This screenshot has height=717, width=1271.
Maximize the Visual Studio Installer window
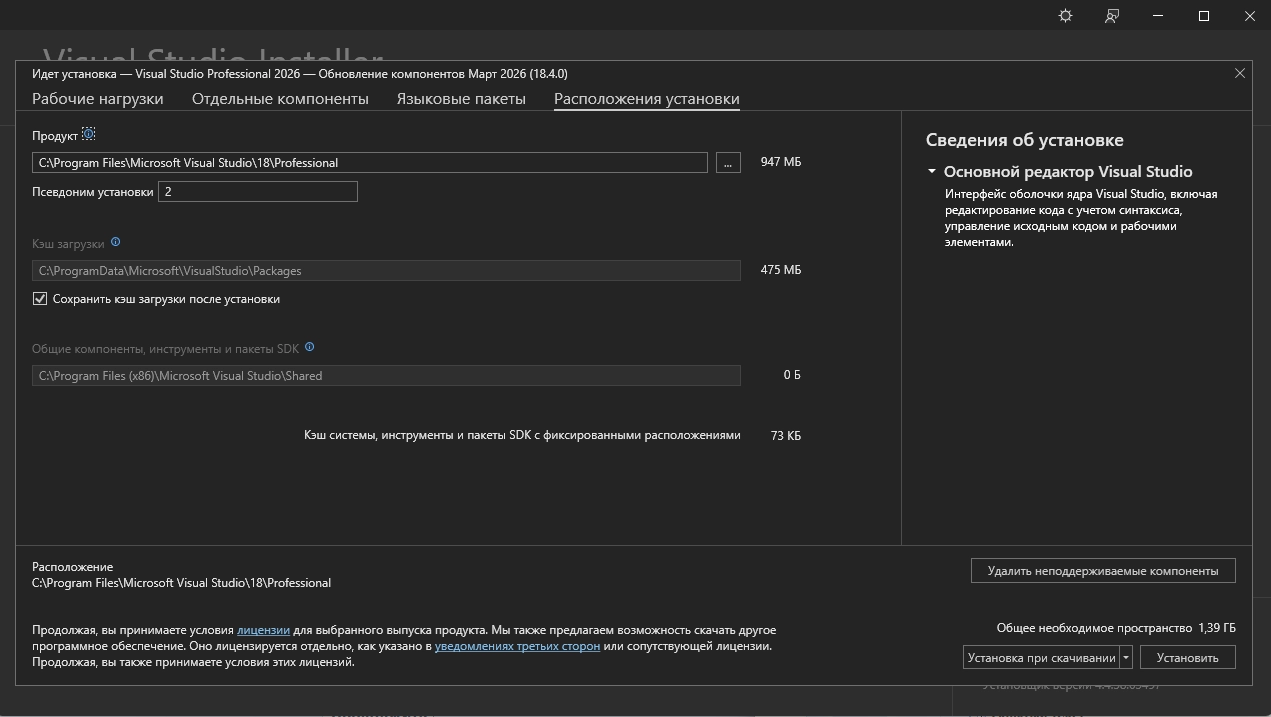tap(1204, 16)
